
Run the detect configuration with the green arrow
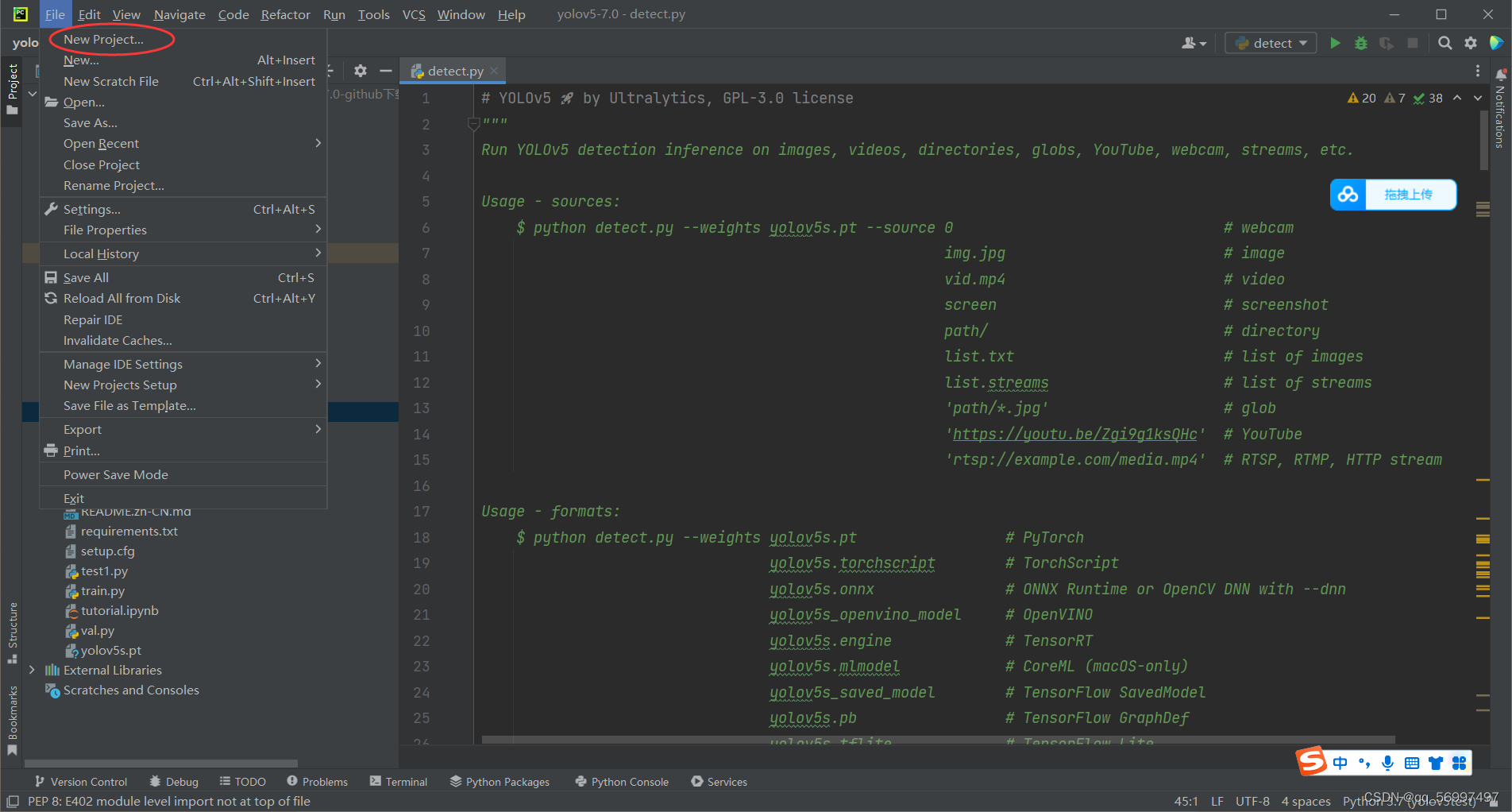1335,43
